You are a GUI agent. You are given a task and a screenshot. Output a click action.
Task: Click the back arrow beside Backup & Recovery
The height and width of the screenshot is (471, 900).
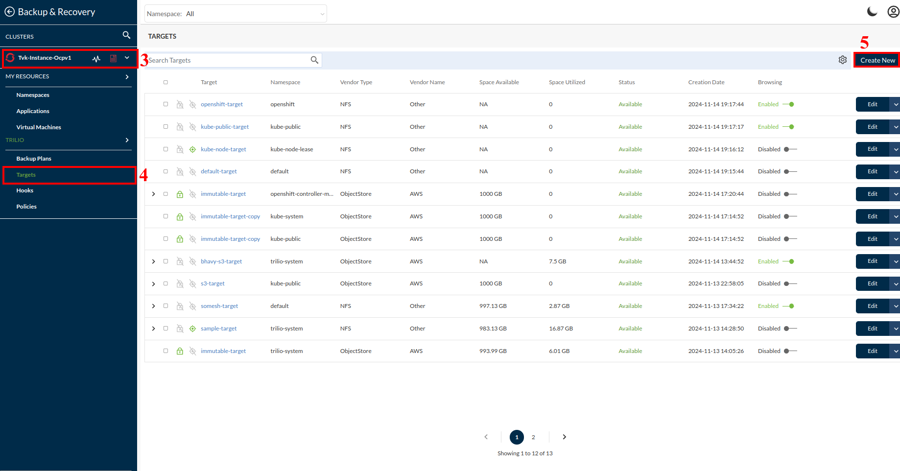[x=10, y=12]
